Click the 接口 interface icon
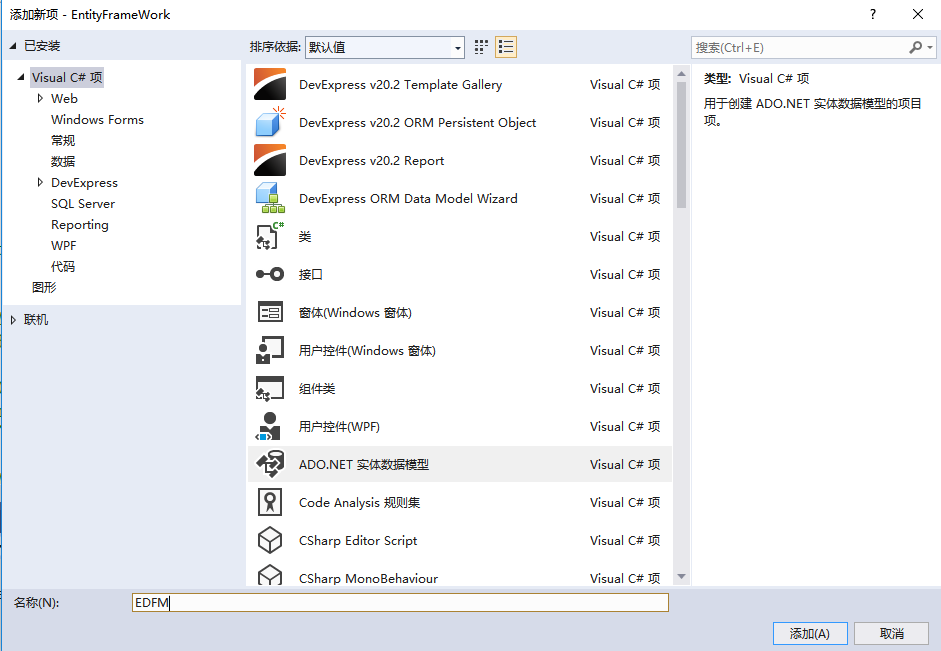The width and height of the screenshot is (941, 651). [269, 274]
